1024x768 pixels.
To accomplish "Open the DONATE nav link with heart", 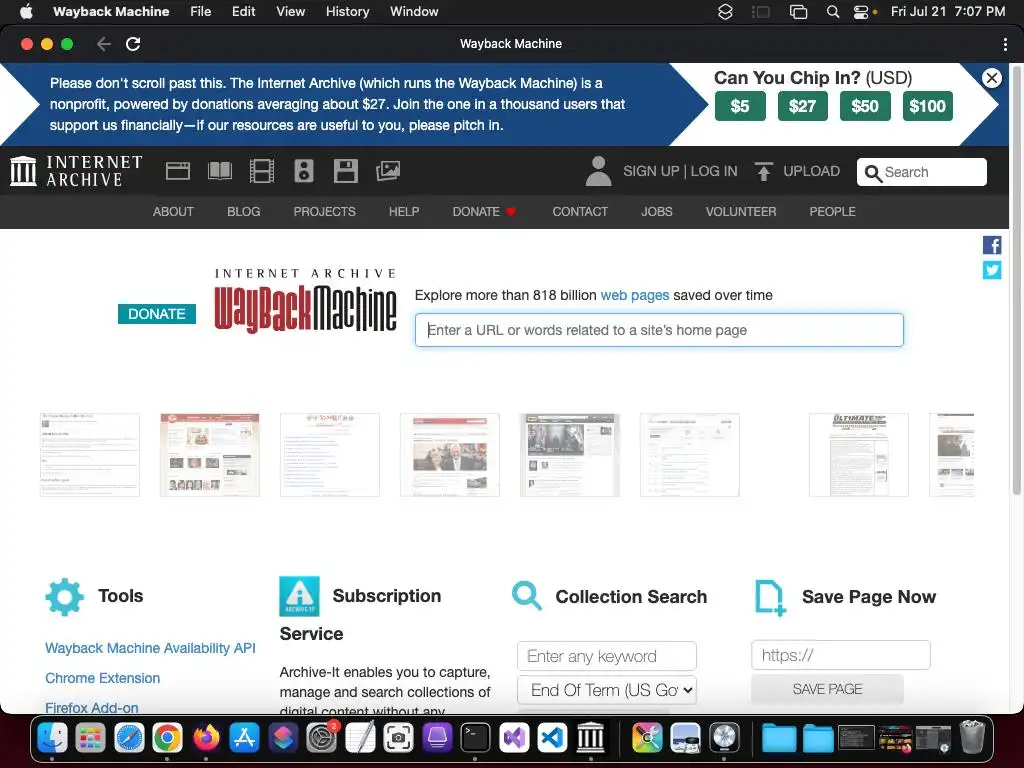I will (484, 212).
